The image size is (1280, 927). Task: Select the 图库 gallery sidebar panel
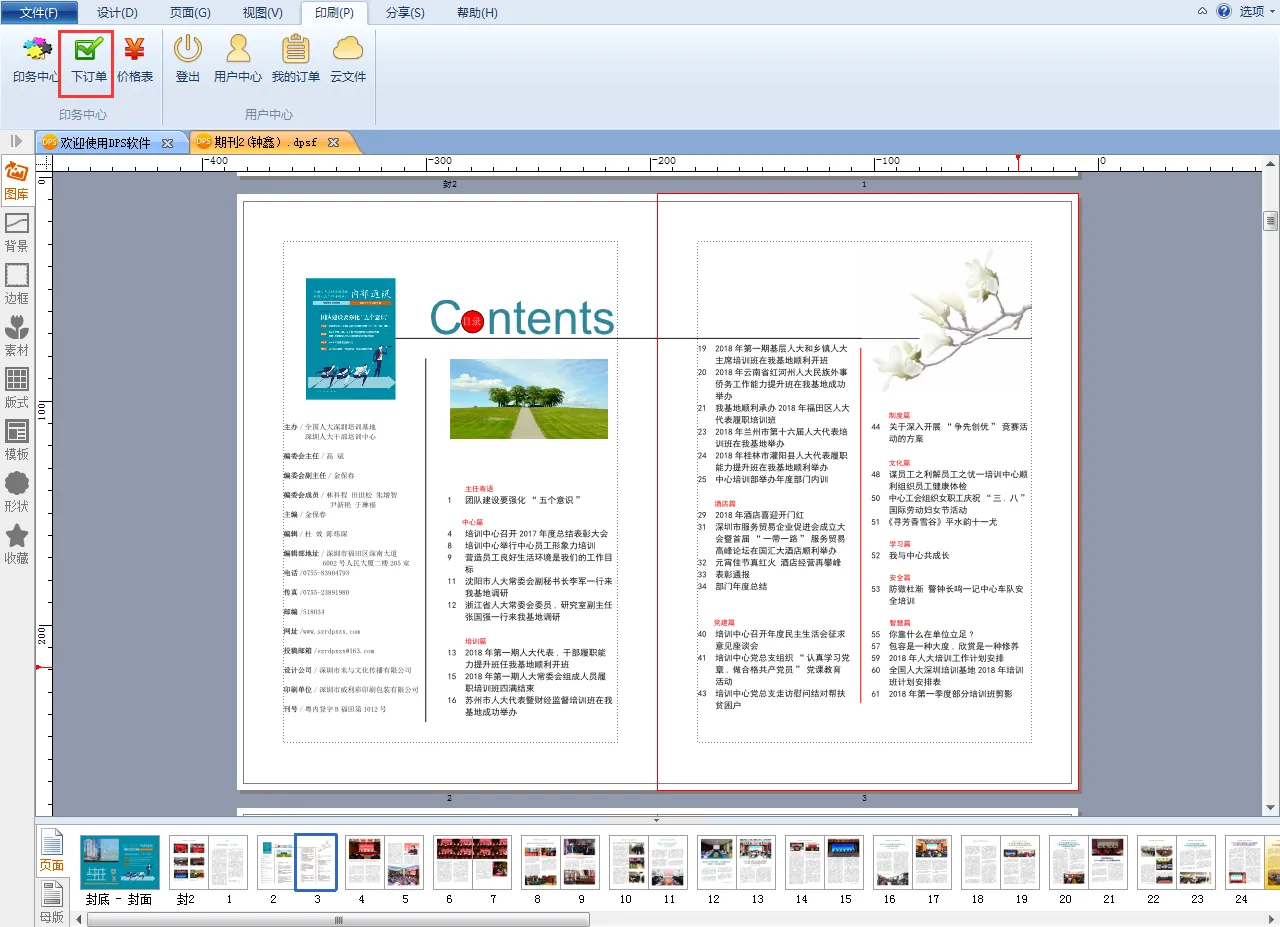point(17,181)
